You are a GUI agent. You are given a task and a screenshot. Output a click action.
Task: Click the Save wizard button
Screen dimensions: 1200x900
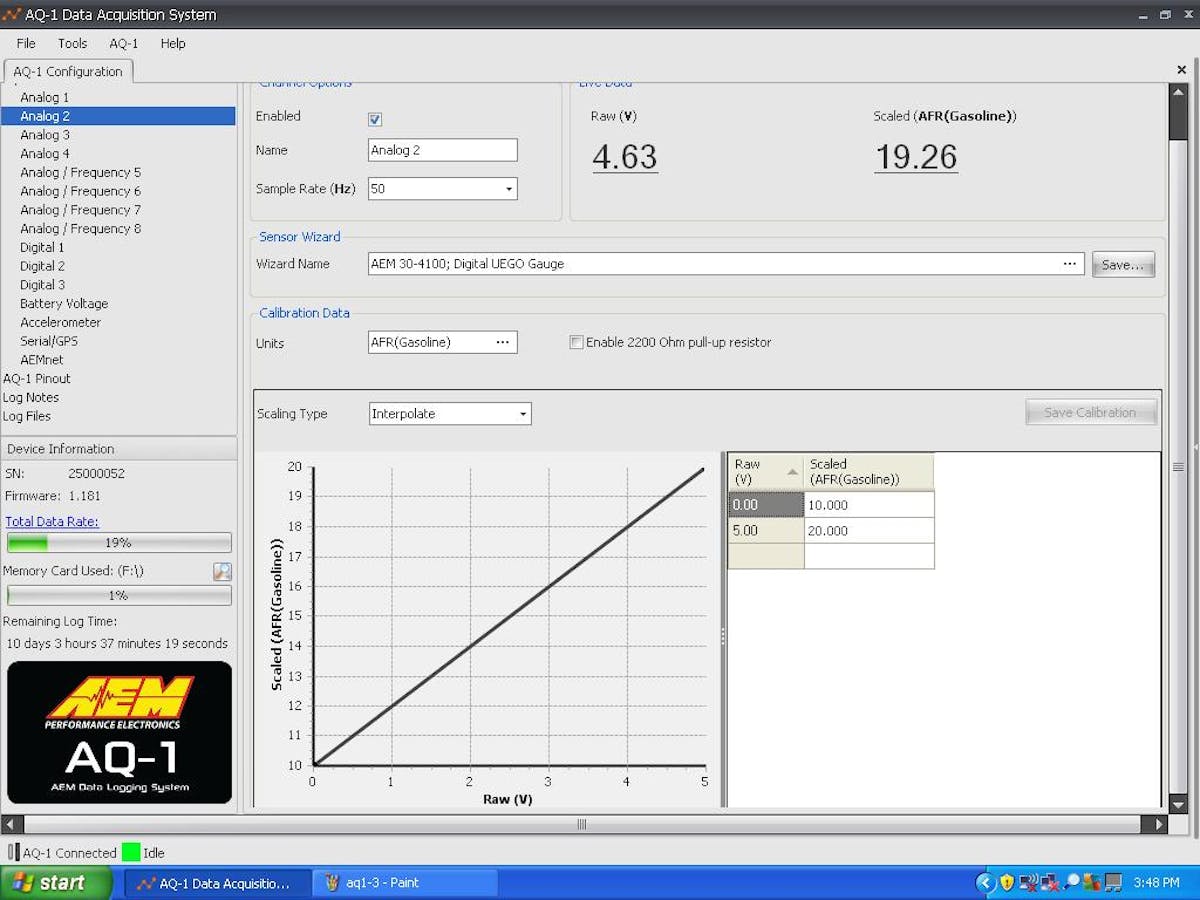tap(1122, 265)
